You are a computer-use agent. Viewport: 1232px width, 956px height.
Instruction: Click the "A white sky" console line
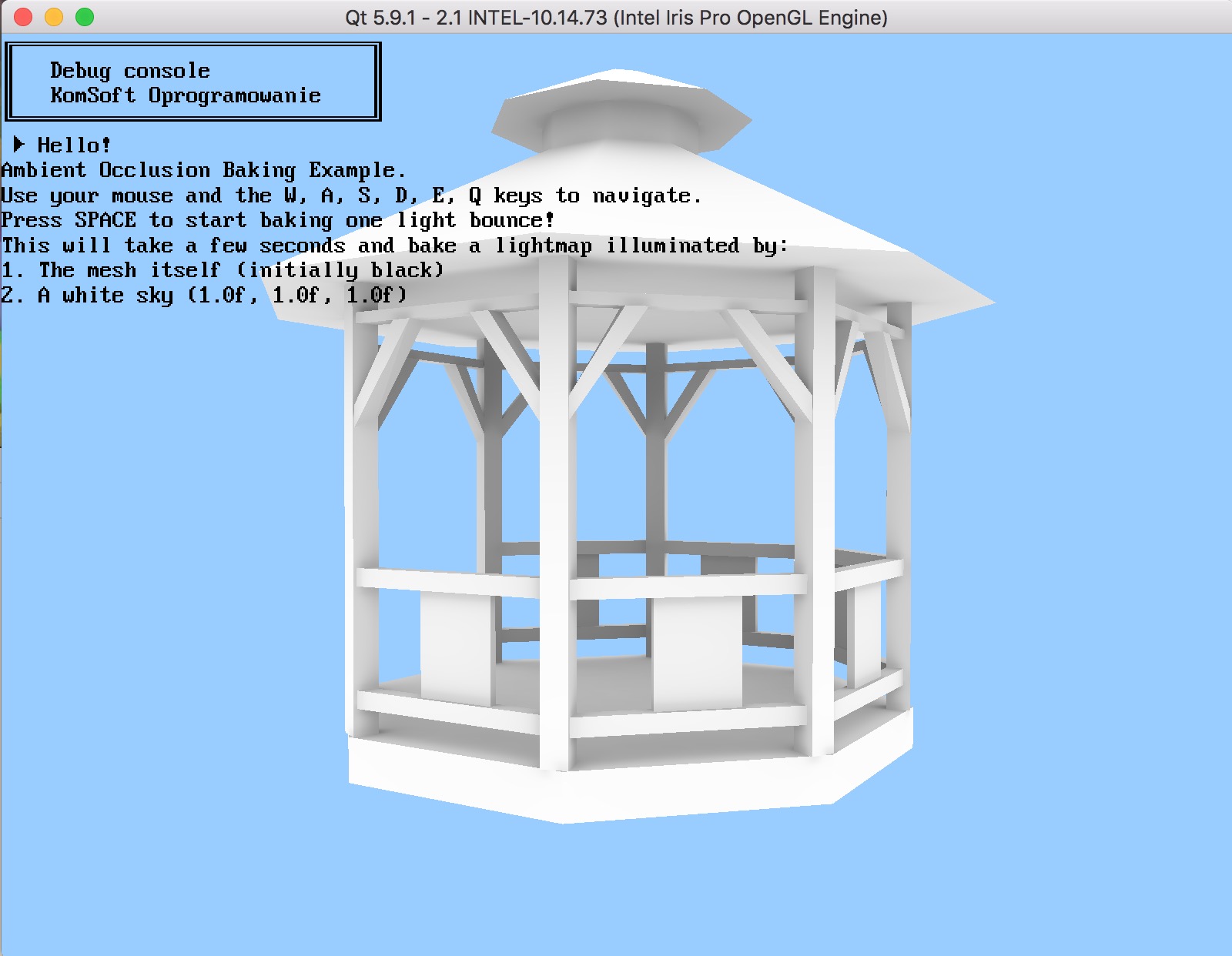click(203, 295)
